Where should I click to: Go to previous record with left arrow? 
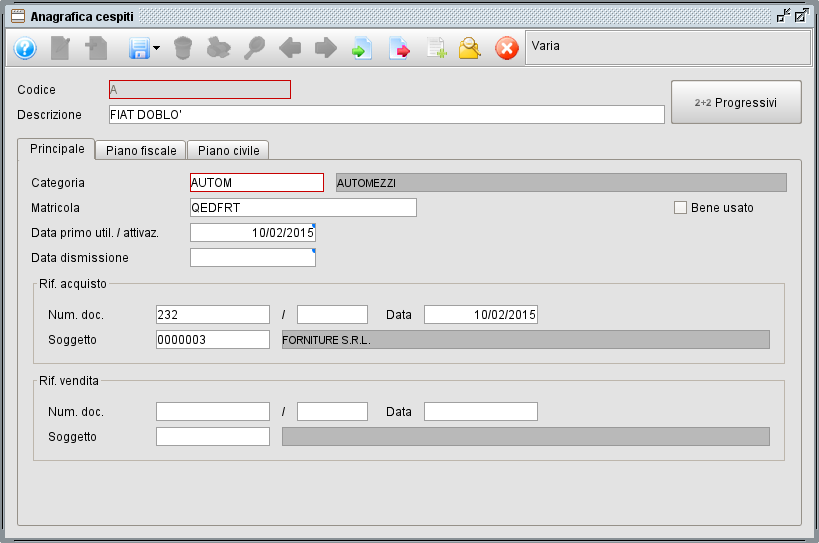tap(290, 49)
